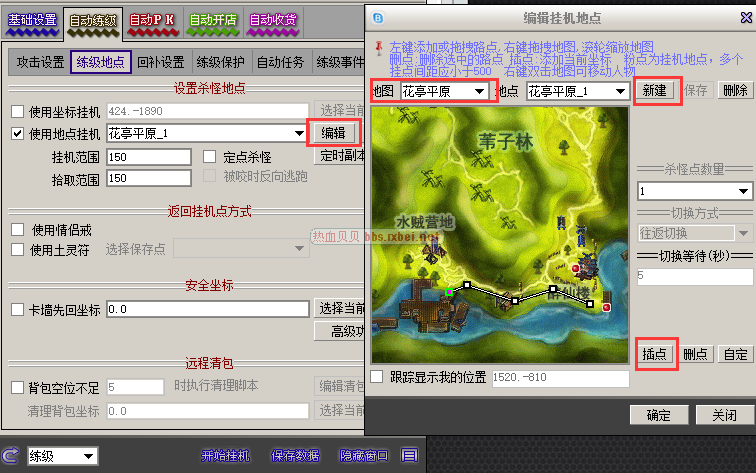The image size is (756, 473).
Task: Click the 切换等待(秒) input field
Action: pos(695,276)
